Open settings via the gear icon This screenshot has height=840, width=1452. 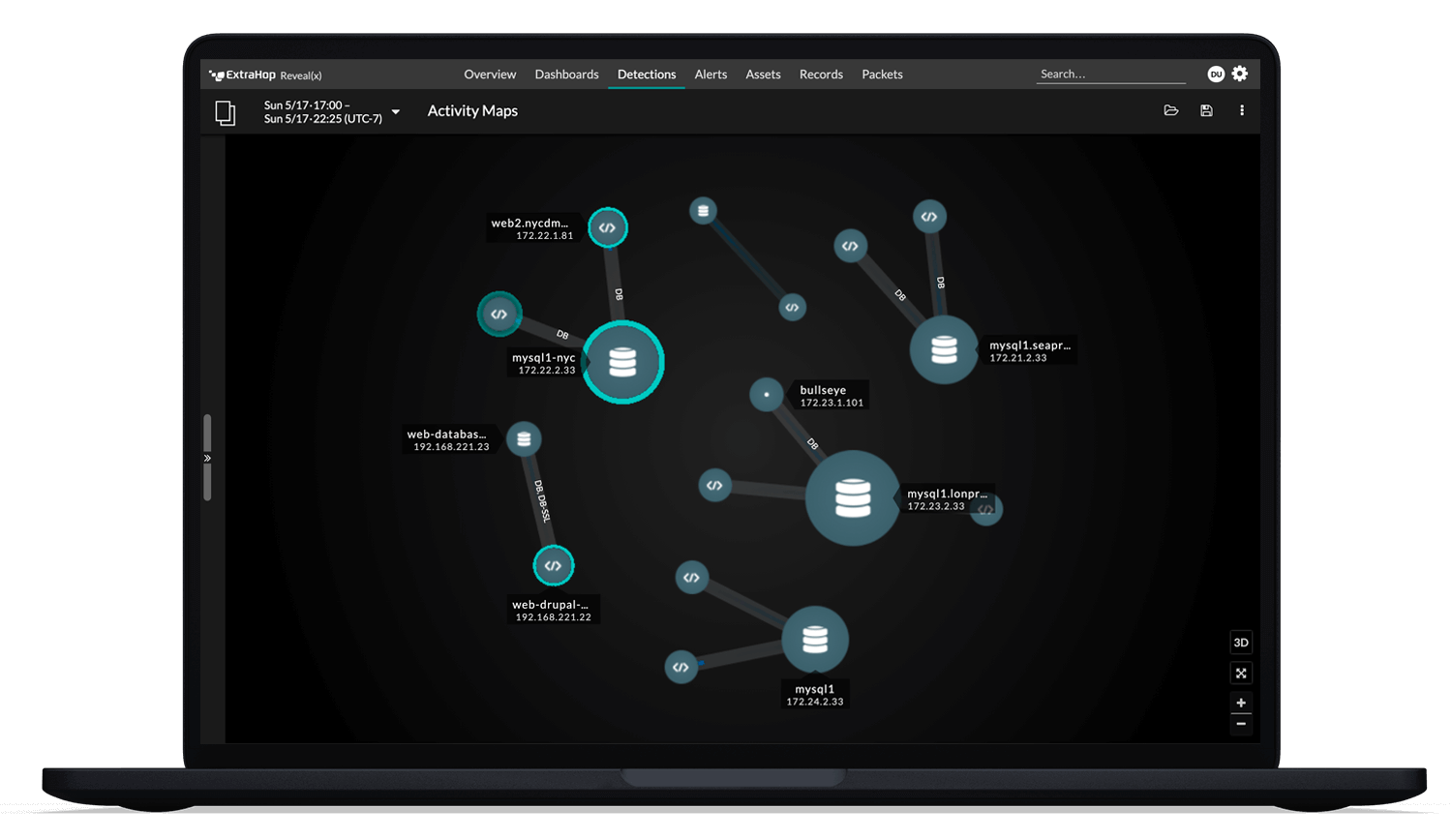(x=1241, y=74)
